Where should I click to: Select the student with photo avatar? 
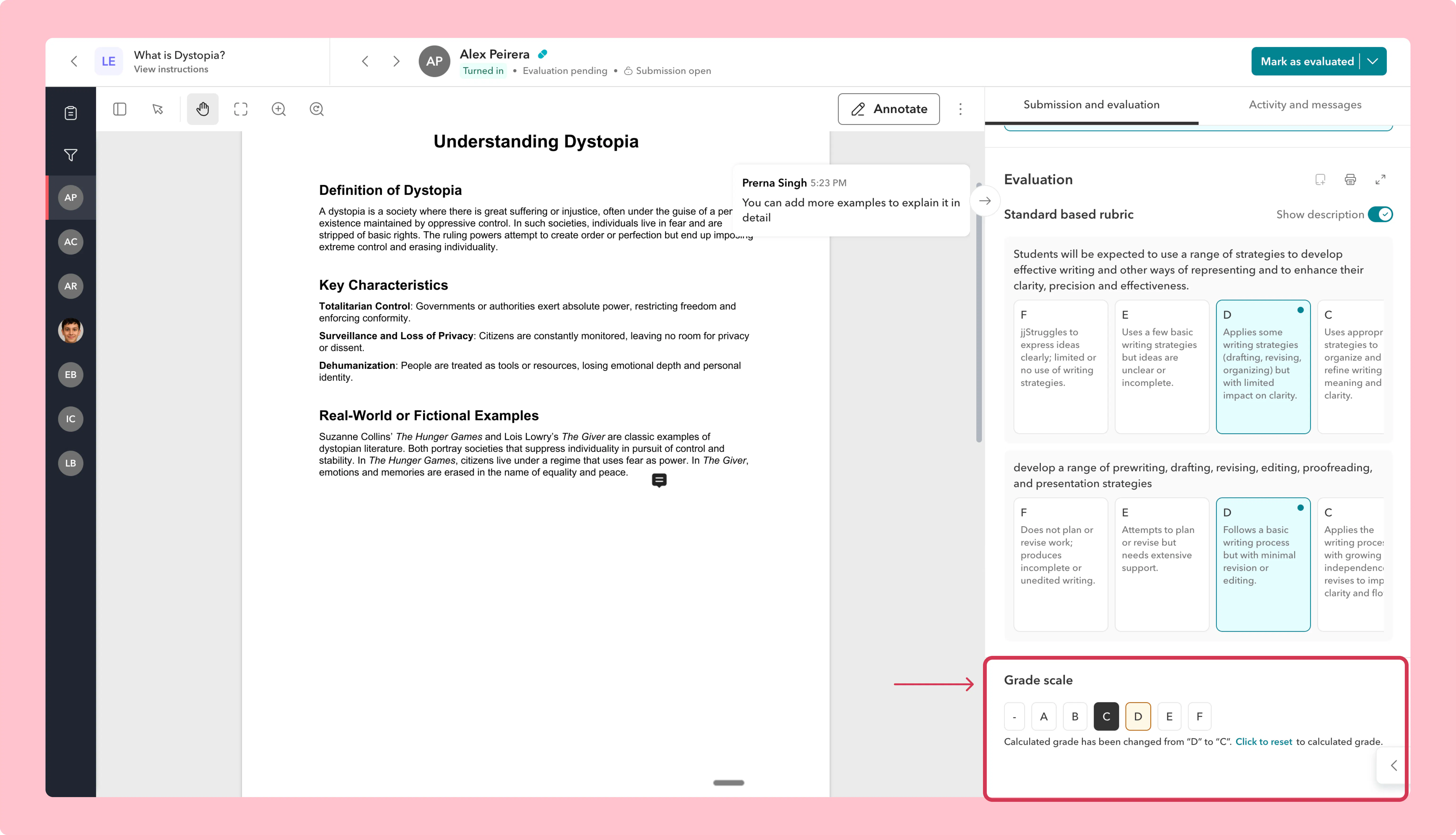tap(71, 330)
